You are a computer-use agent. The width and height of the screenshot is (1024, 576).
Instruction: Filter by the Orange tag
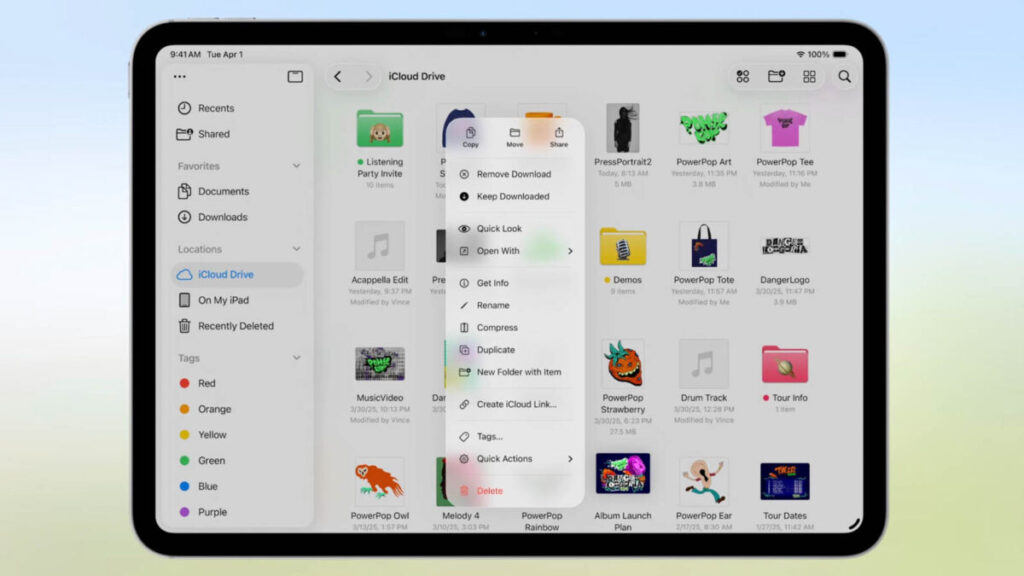tap(238, 409)
